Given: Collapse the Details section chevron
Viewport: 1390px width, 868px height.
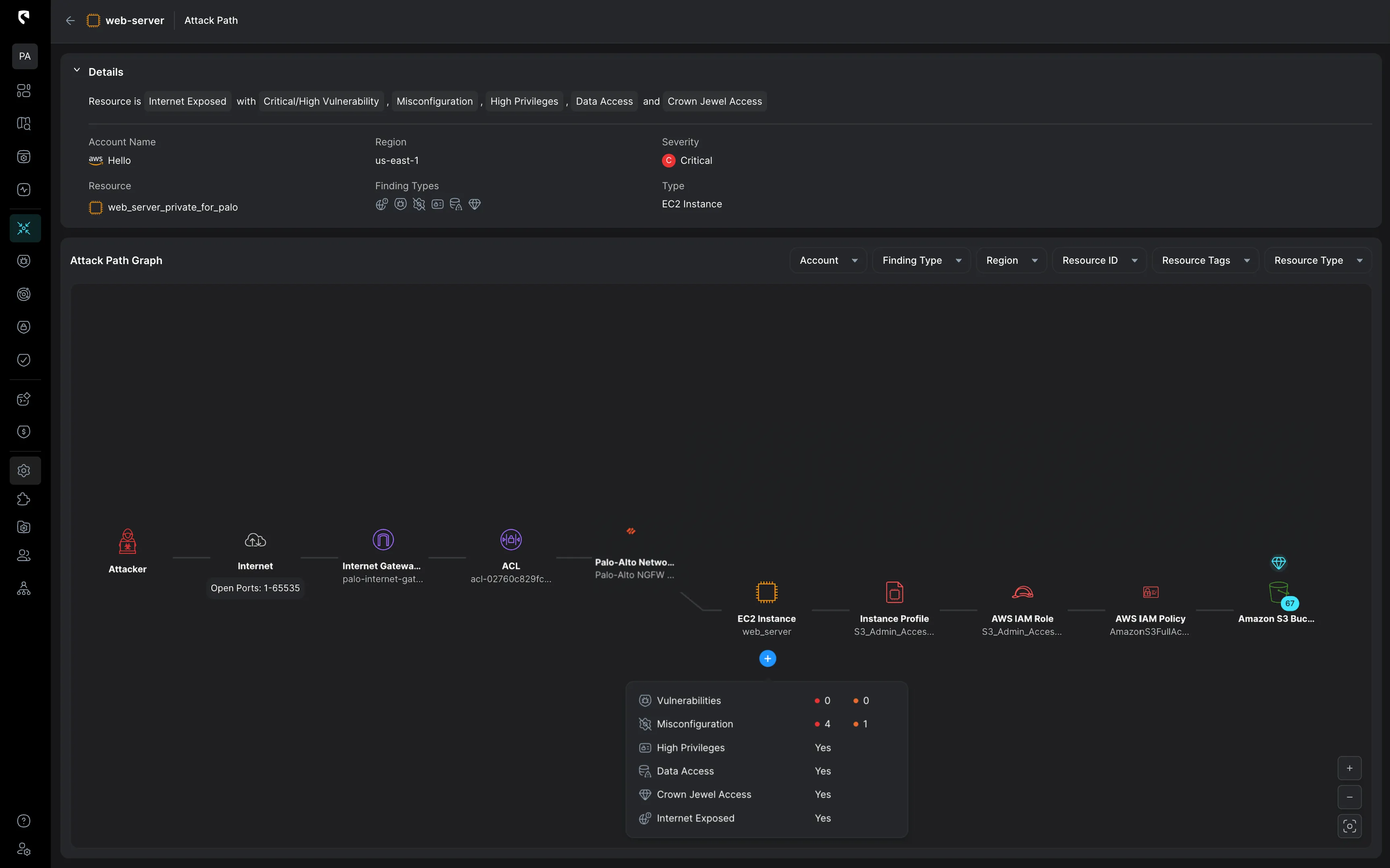Looking at the screenshot, I should click(x=77, y=70).
